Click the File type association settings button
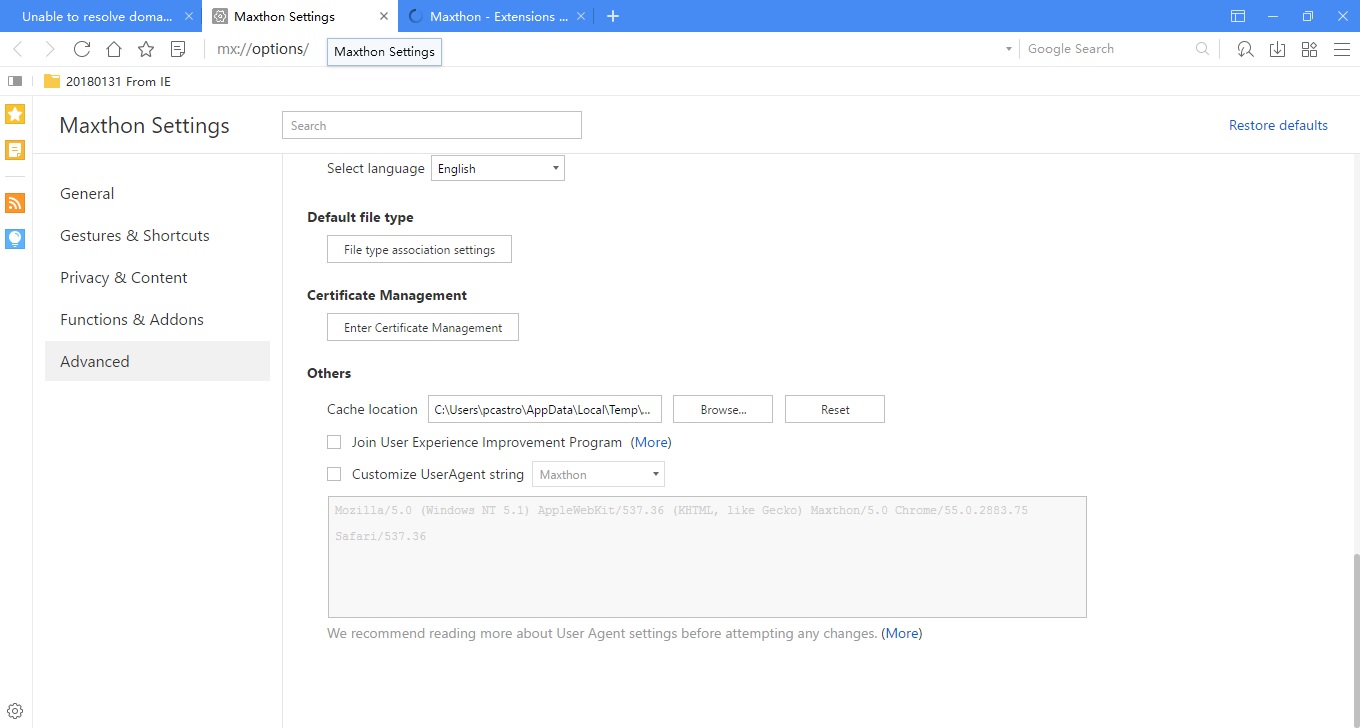Viewport: 1360px width, 728px height. (419, 248)
